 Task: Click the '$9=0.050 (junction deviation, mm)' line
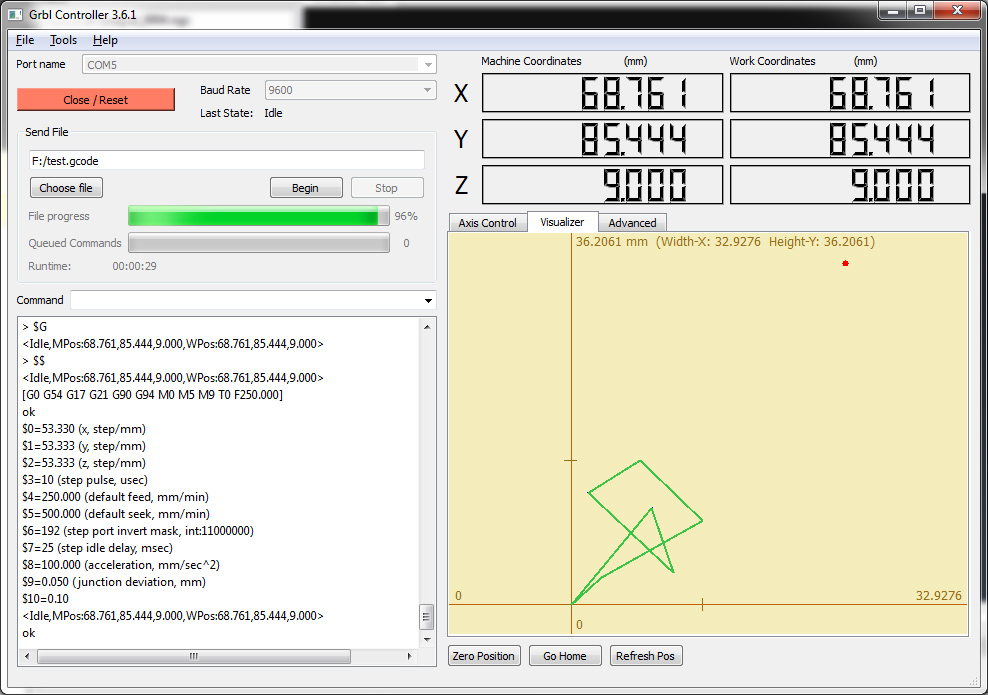tap(114, 582)
